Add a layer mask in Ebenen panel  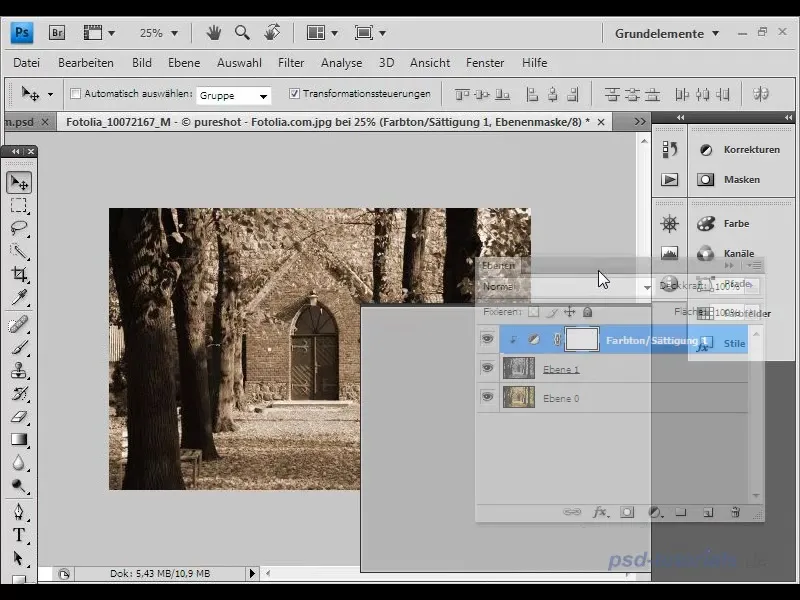tap(627, 512)
